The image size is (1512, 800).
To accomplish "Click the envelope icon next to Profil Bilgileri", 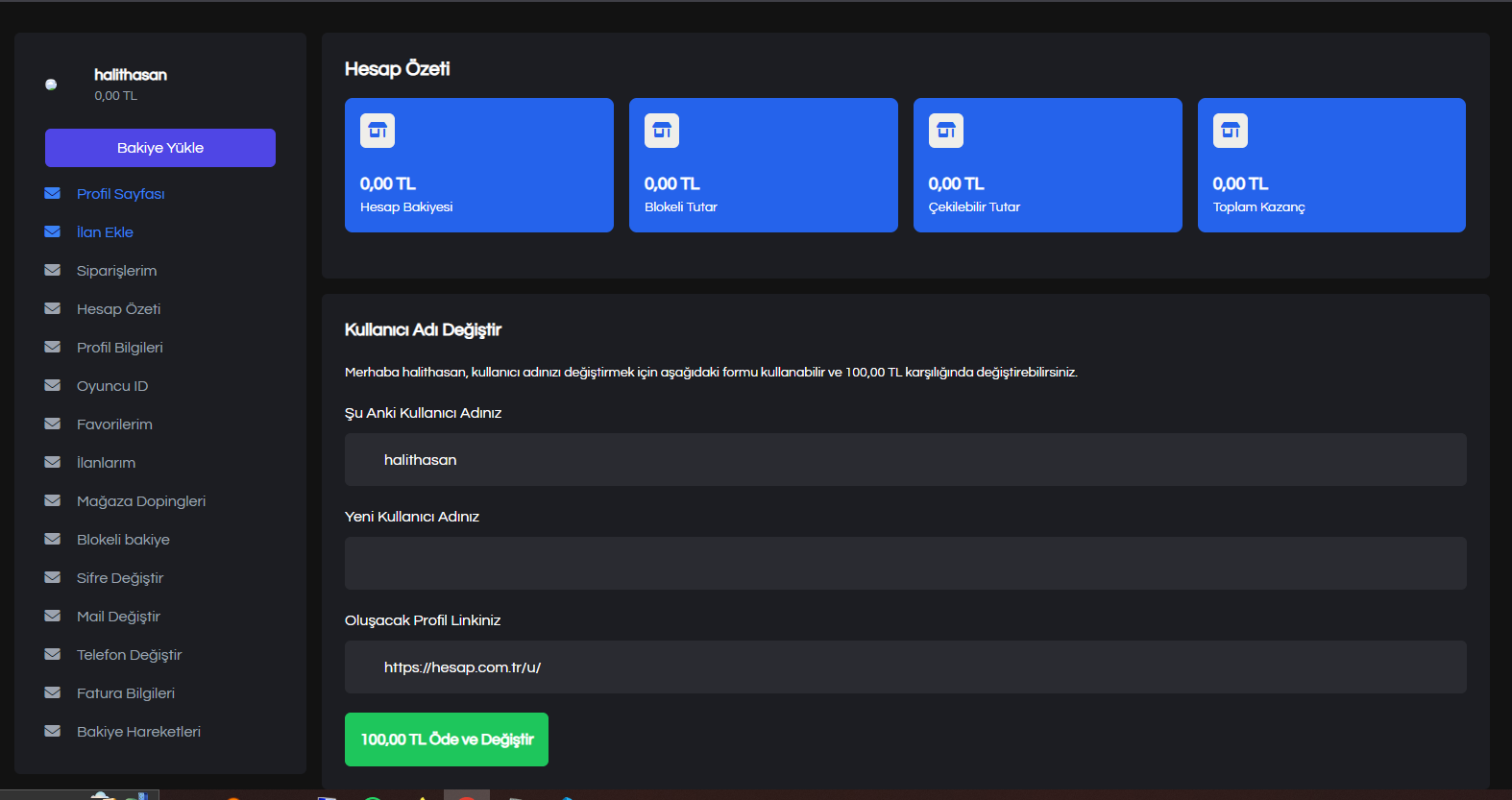I will [x=53, y=347].
